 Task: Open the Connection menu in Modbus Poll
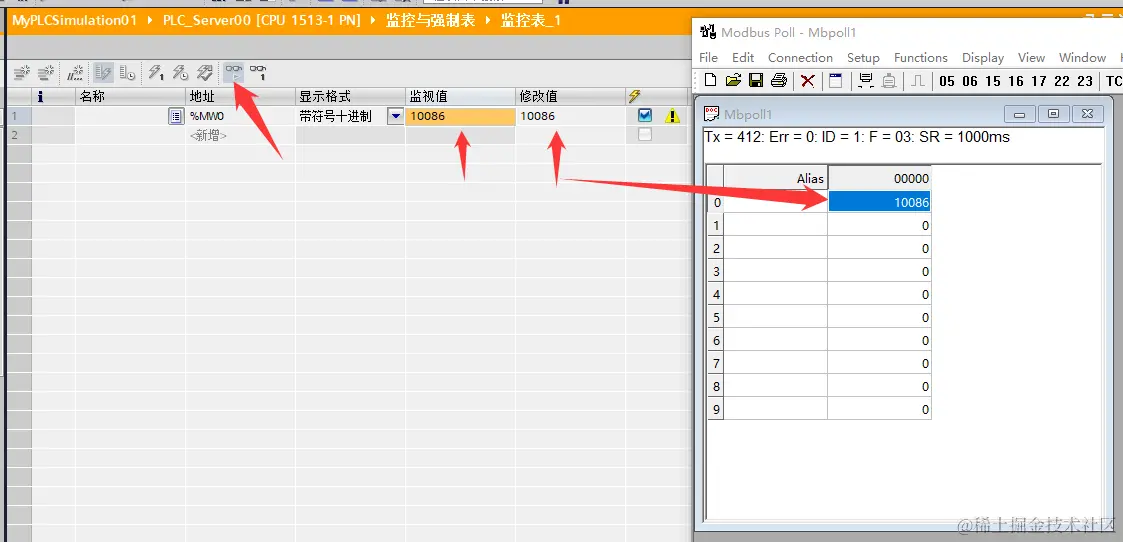(800, 57)
